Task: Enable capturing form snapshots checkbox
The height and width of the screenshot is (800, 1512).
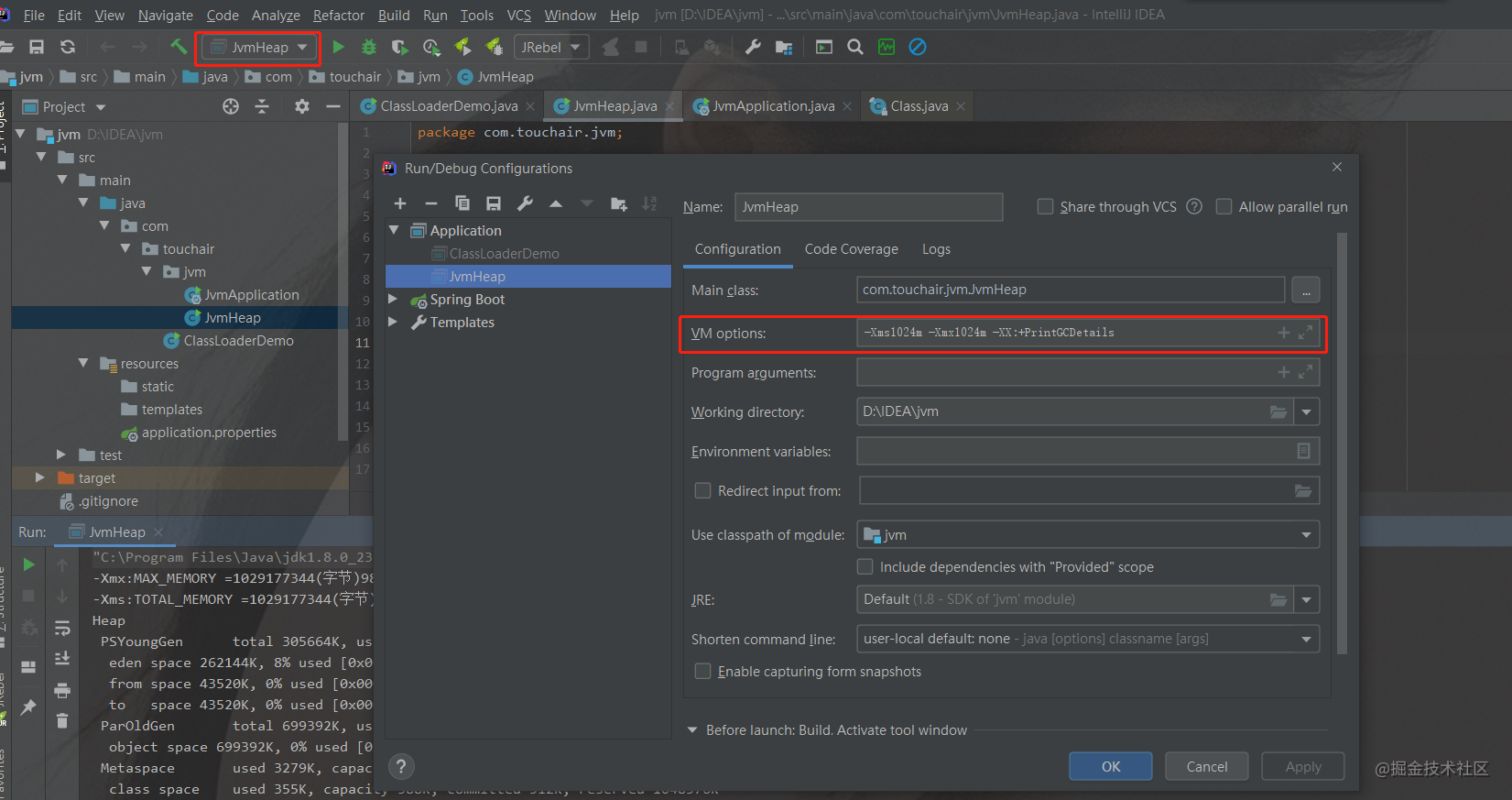Action: pos(702,671)
